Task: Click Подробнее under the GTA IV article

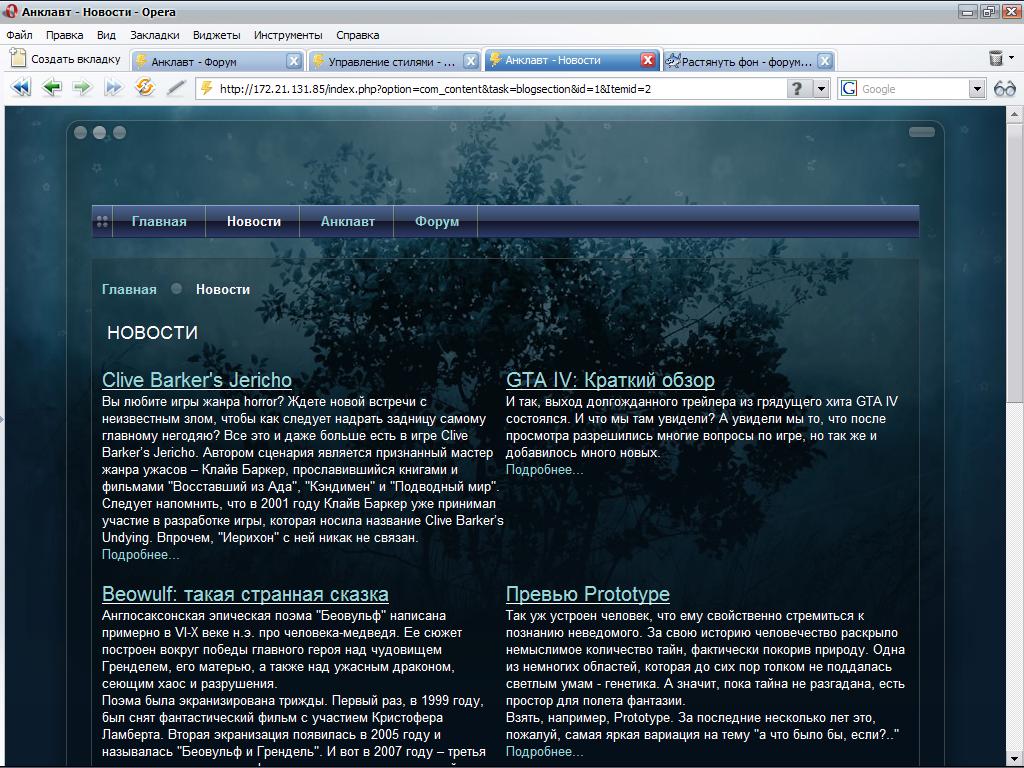Action: pos(544,470)
